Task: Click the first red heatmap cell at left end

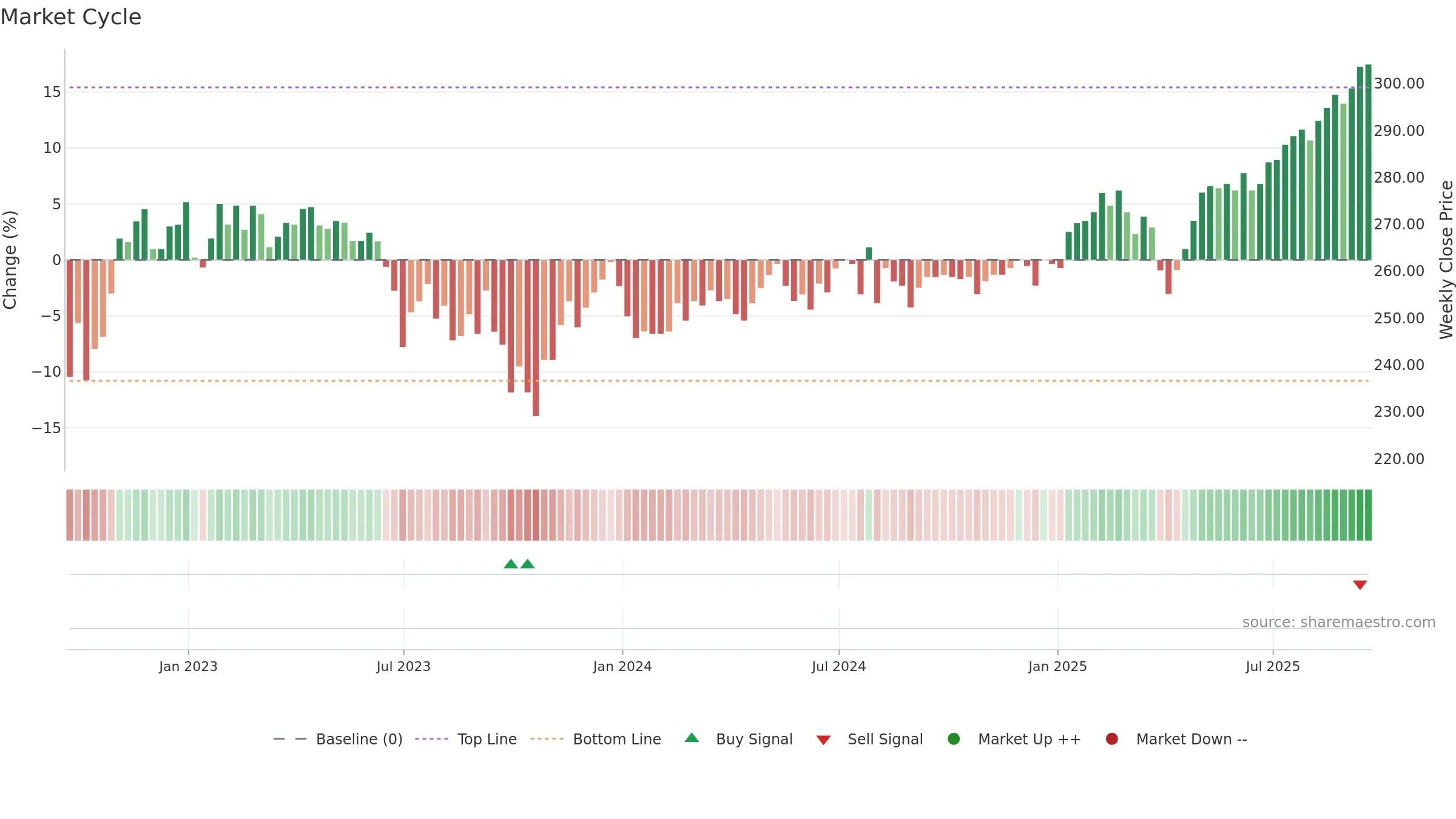Action: click(x=70, y=515)
